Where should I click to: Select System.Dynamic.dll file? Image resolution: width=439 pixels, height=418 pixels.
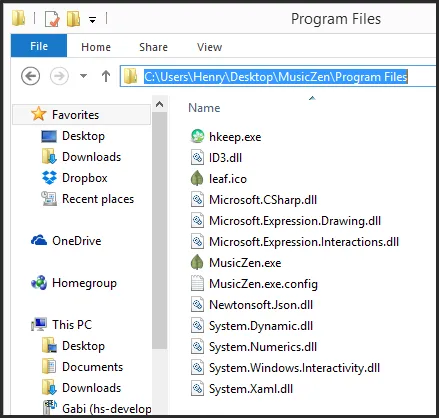[x=261, y=326]
